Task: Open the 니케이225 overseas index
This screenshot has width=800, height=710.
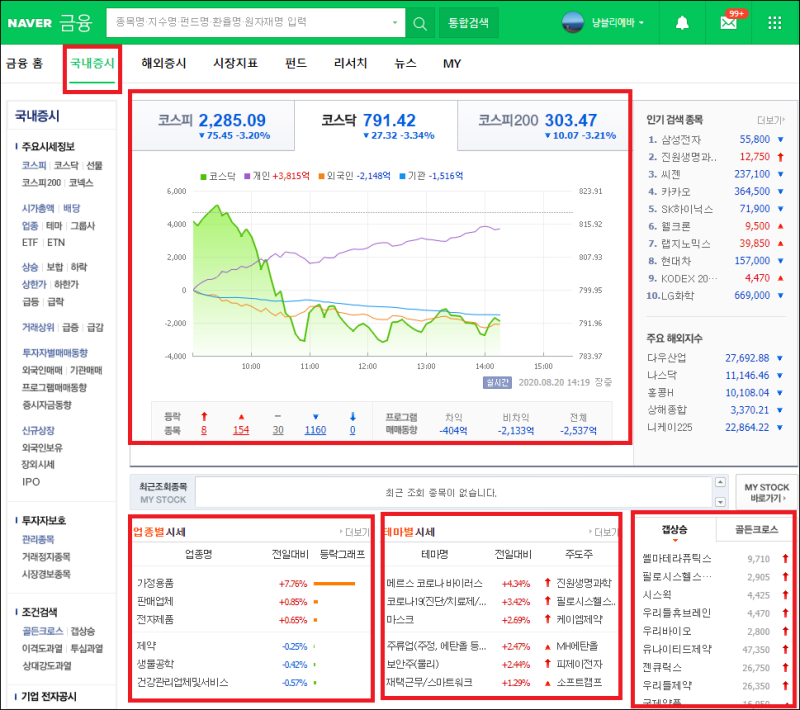Action: click(x=669, y=427)
